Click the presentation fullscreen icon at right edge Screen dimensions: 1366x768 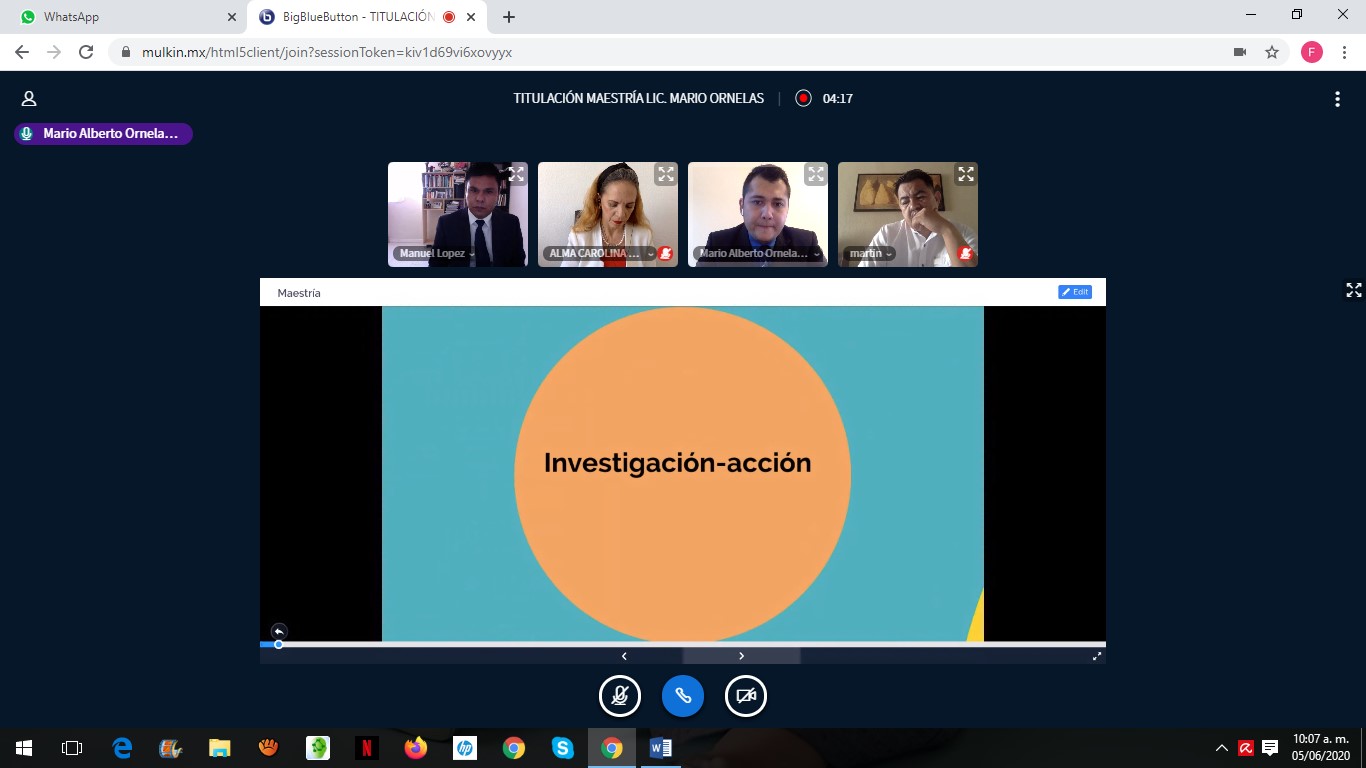(1353, 290)
